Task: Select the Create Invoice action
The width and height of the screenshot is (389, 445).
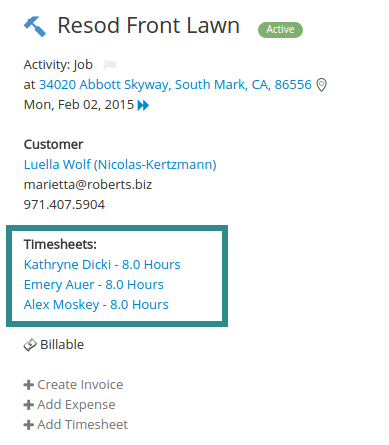Action: coord(80,385)
